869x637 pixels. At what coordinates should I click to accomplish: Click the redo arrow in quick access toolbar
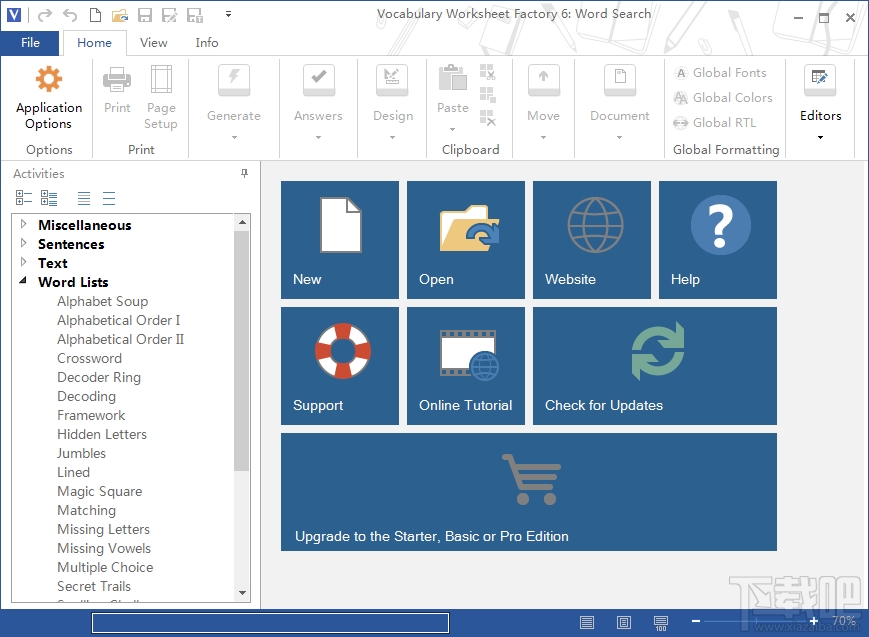tap(45, 15)
